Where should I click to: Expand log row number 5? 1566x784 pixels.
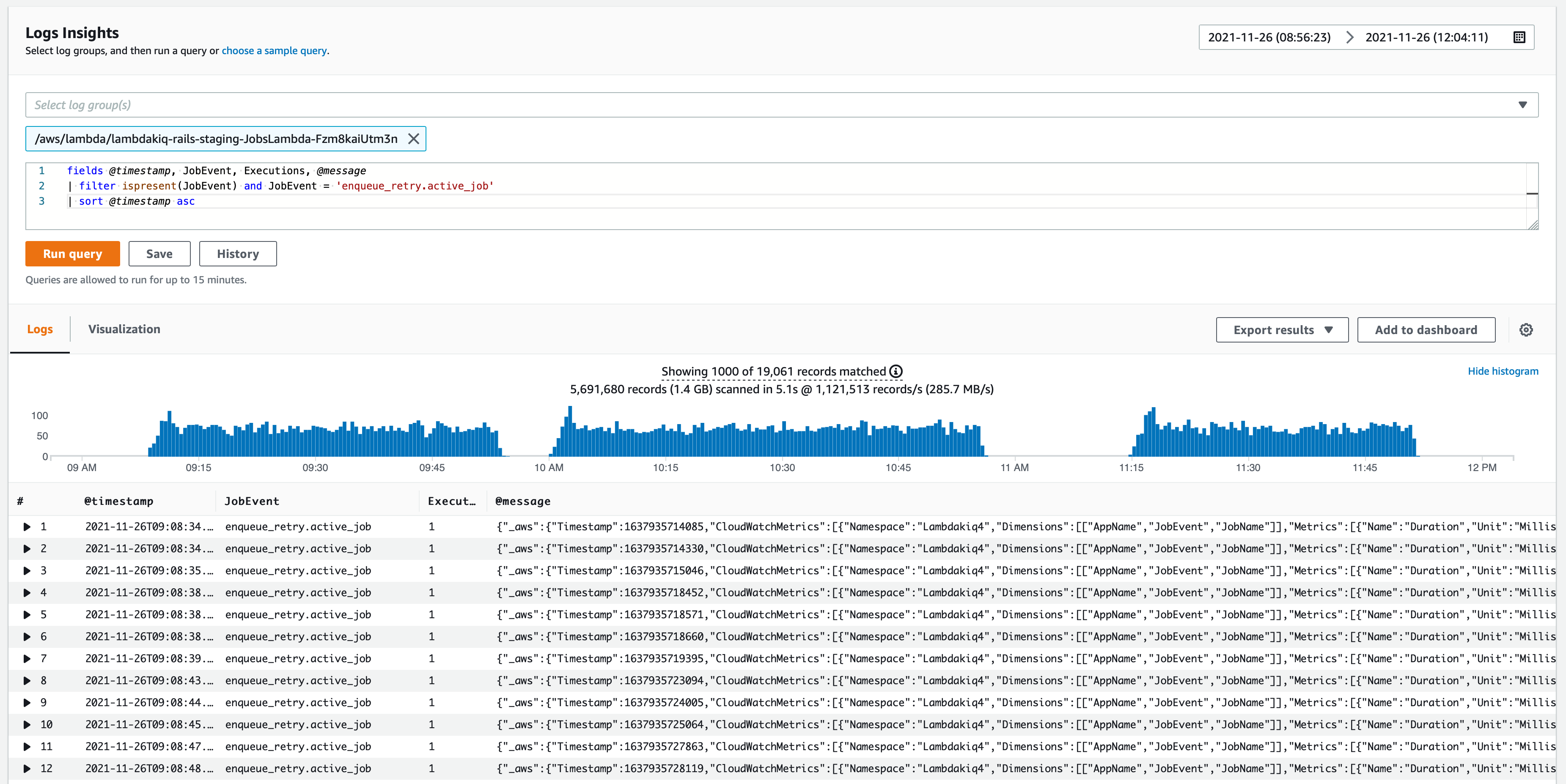(27, 614)
